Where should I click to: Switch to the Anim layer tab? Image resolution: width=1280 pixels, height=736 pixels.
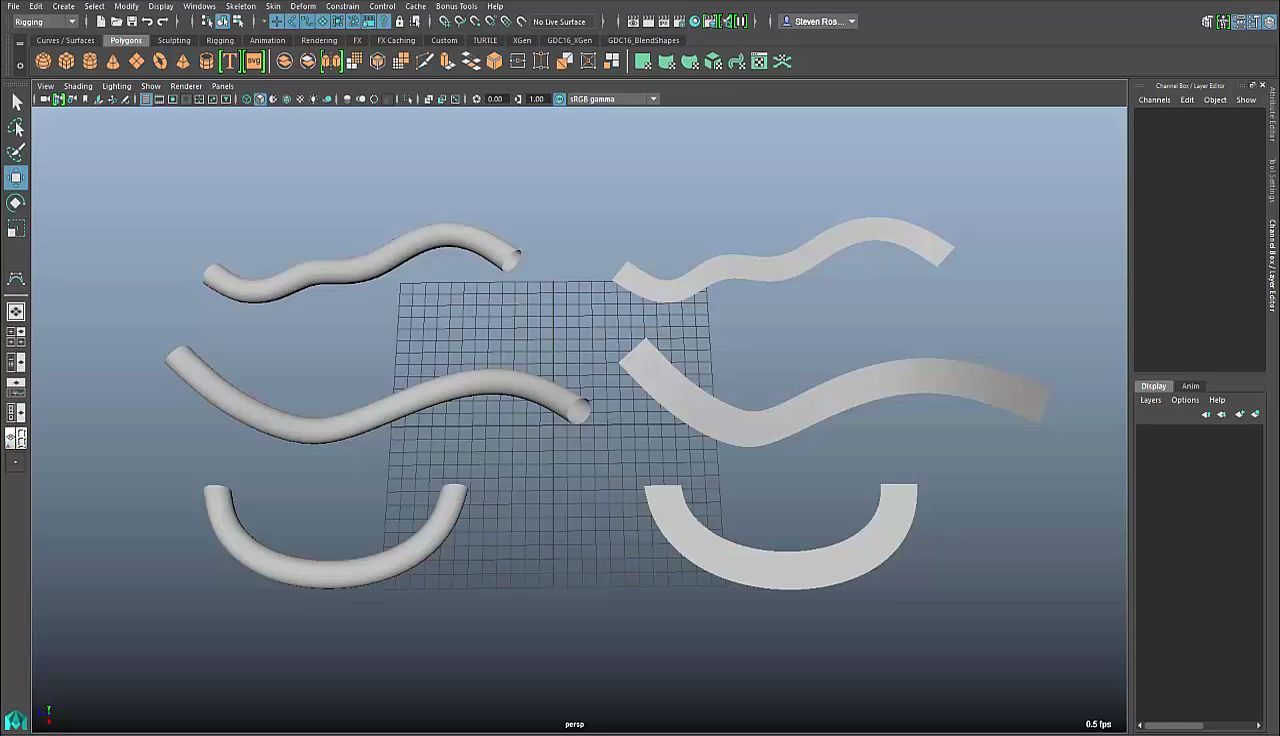pos(1190,386)
